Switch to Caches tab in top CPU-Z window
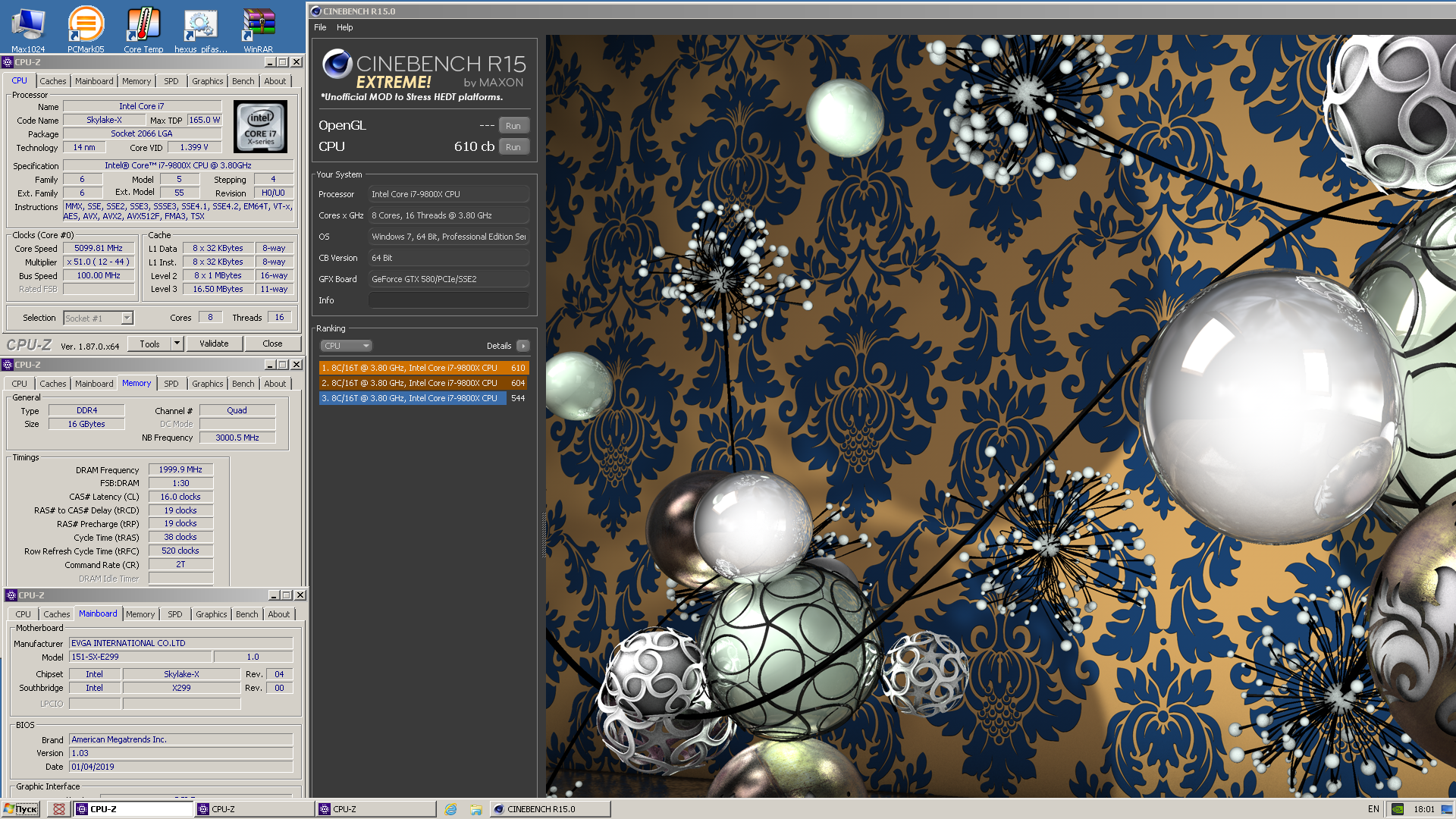1456x819 pixels. click(53, 81)
